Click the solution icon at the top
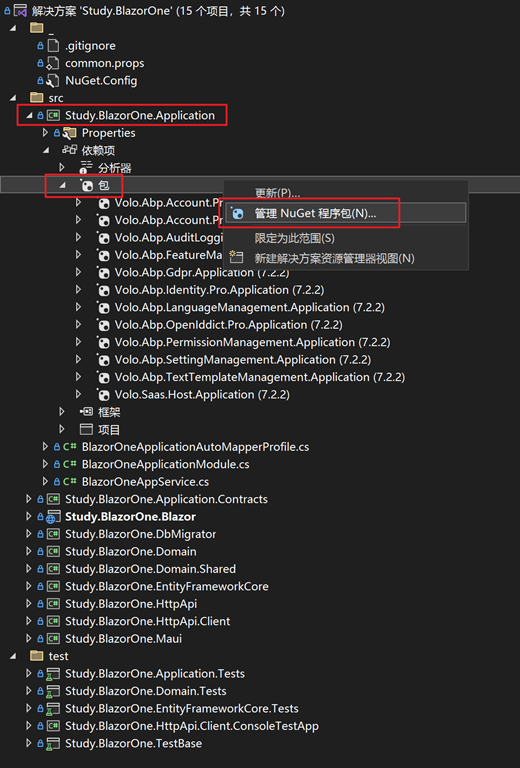This screenshot has height=768, width=520. [20, 10]
